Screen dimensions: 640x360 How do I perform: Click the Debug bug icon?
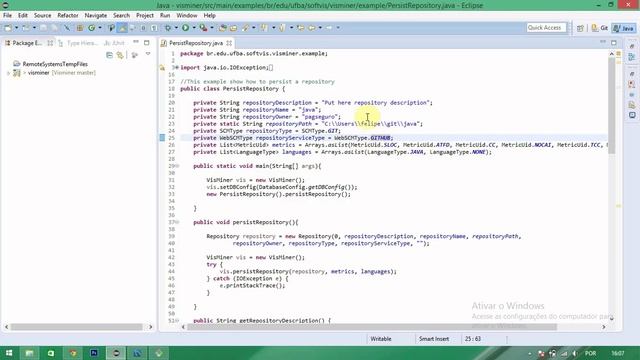[x=168, y=28]
